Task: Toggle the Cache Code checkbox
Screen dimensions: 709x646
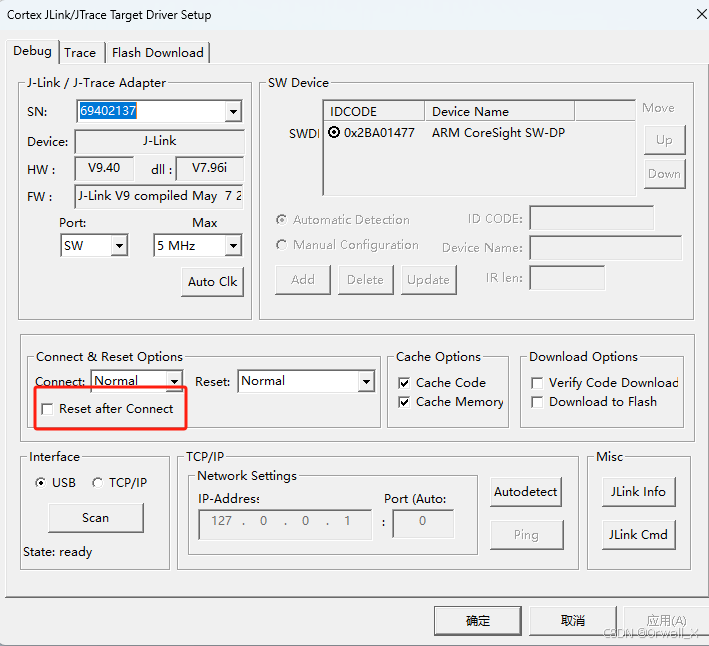Action: point(404,383)
